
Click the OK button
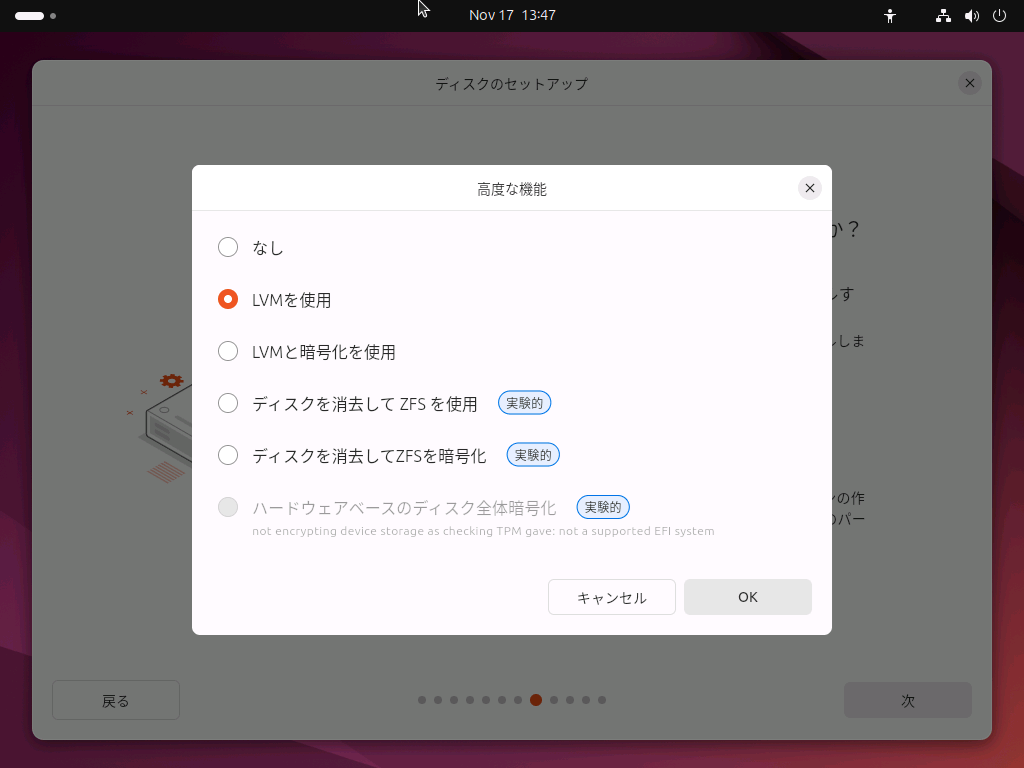[747, 597]
